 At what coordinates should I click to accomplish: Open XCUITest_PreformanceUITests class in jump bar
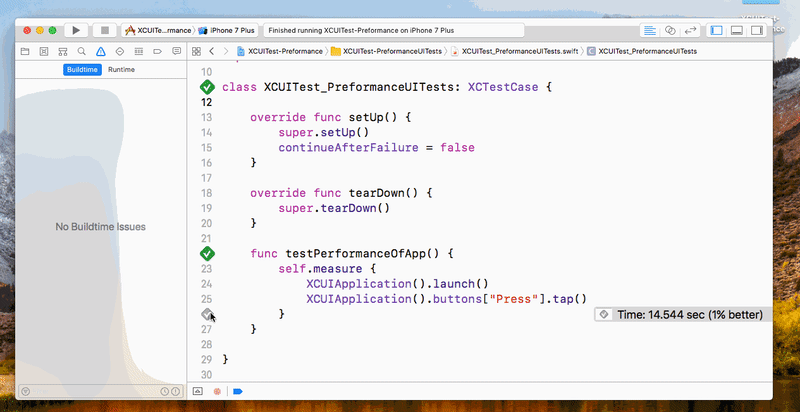pos(642,51)
